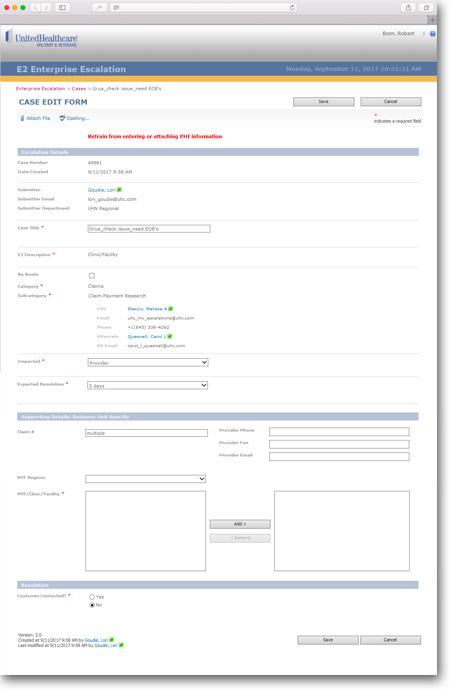This screenshot has height=690, width=450.
Task: Click presence icon in Last modified line
Action: [x=121, y=646]
